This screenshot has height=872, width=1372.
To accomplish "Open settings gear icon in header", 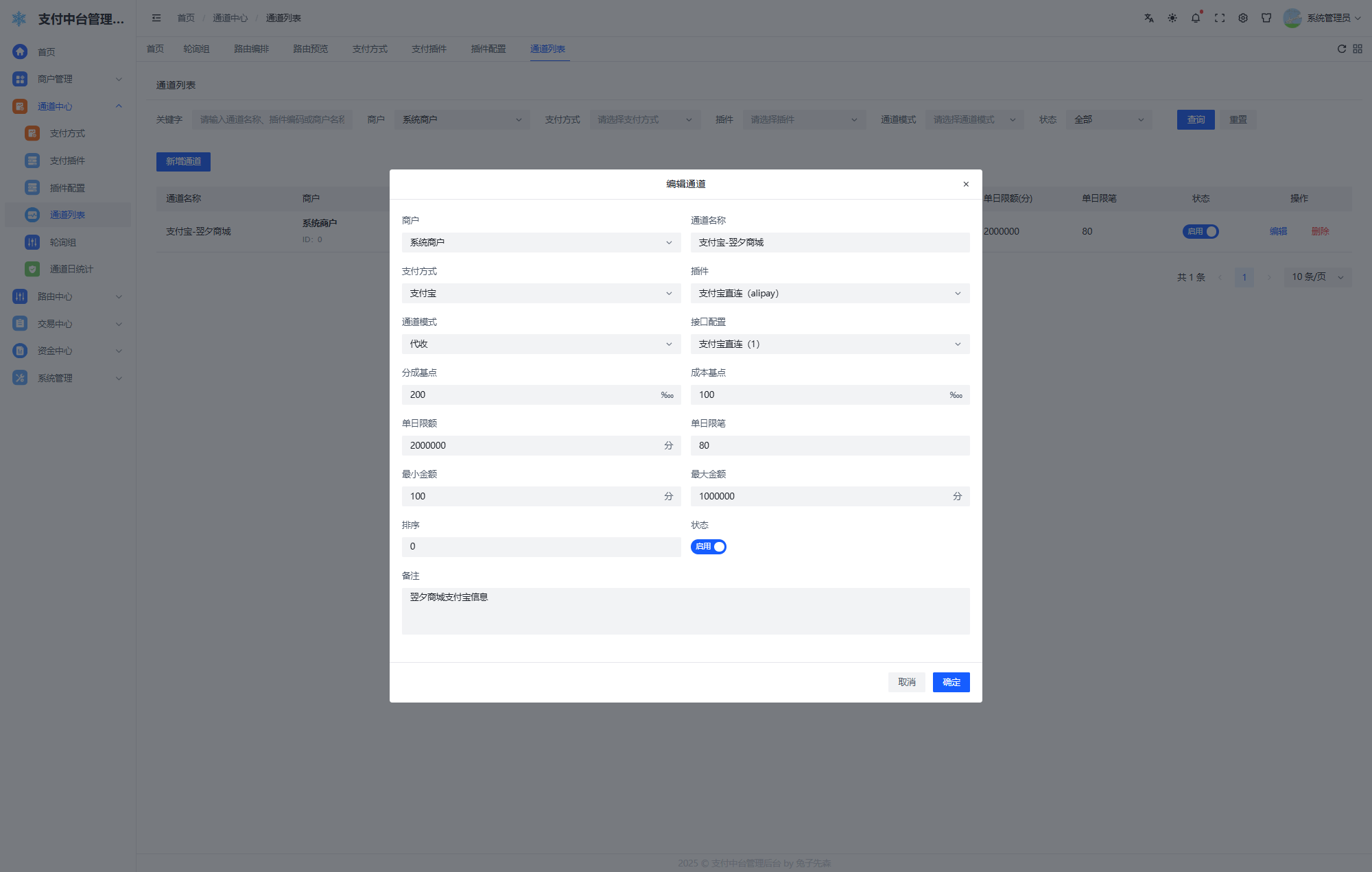I will 1243,19.
